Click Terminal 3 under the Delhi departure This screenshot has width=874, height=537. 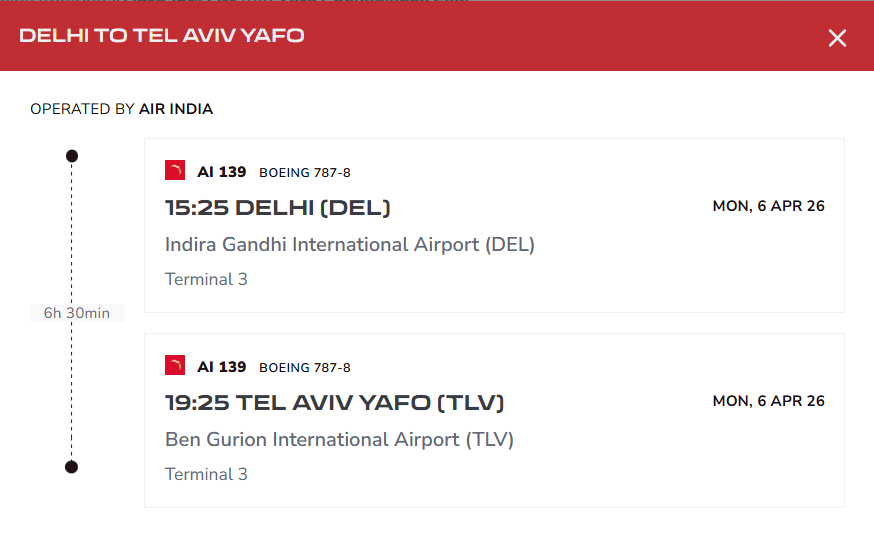click(206, 279)
